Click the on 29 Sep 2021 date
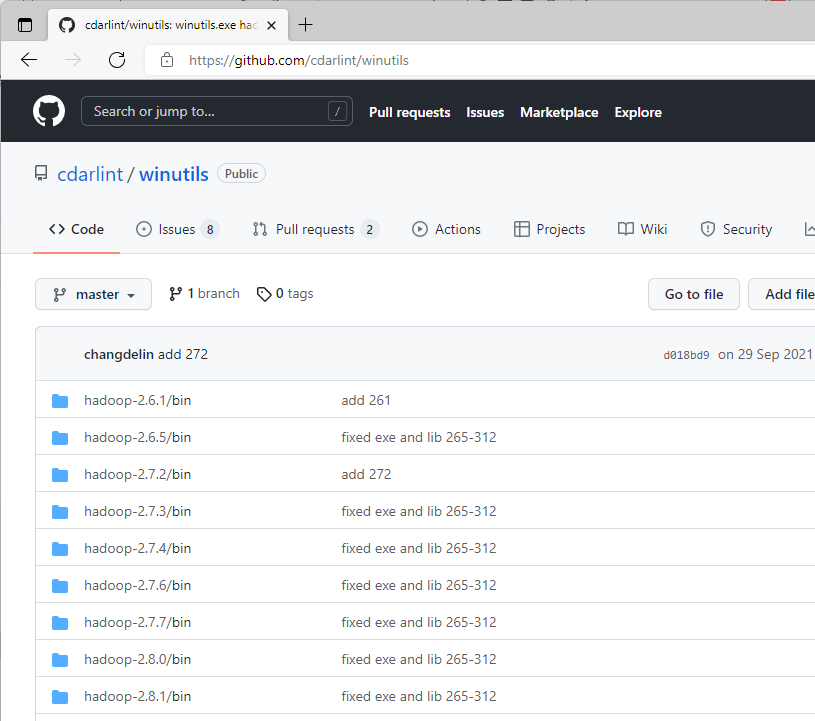This screenshot has height=721, width=815. (765, 355)
